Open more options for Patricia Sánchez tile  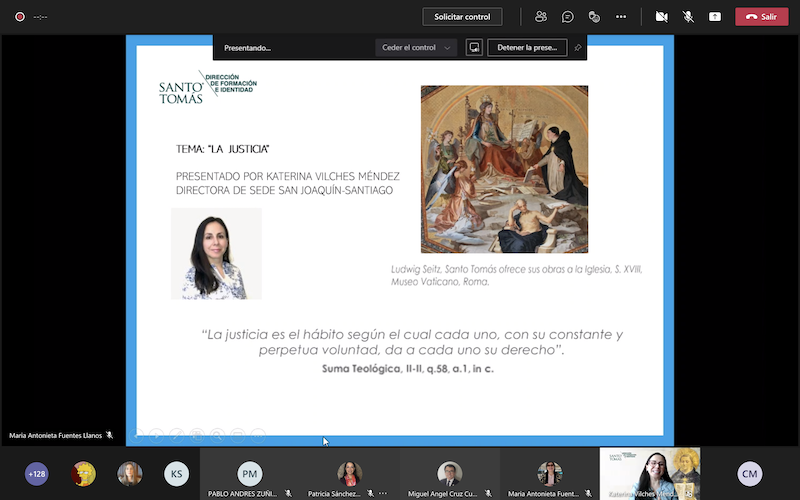[383, 493]
